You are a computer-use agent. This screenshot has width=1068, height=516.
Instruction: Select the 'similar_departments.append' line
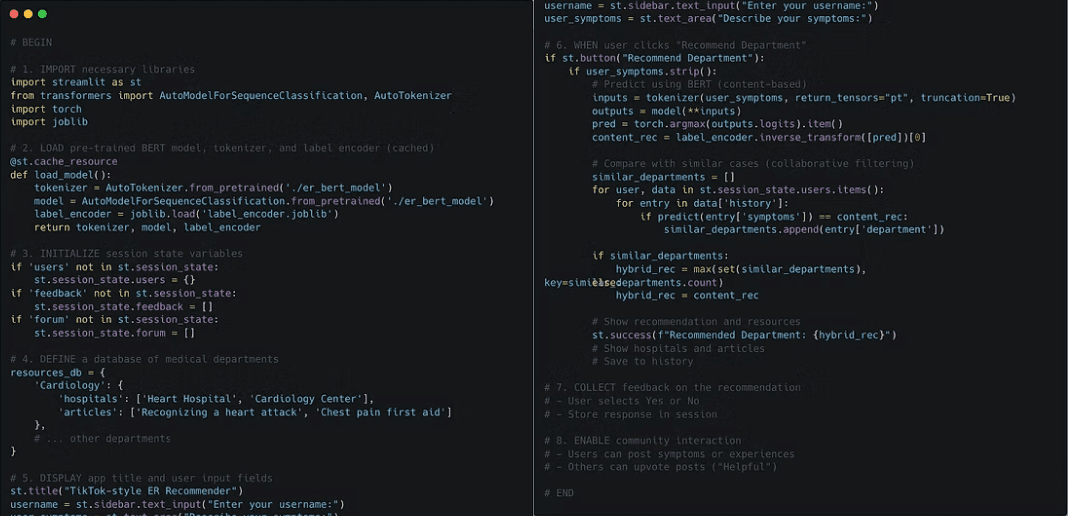[x=804, y=230]
